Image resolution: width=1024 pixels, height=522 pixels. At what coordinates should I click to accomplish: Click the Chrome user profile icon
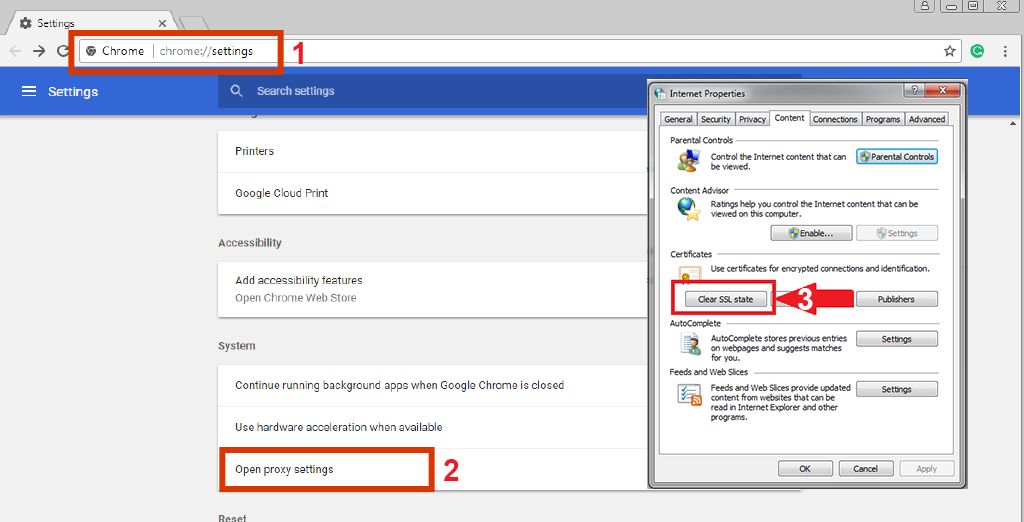[x=925, y=6]
